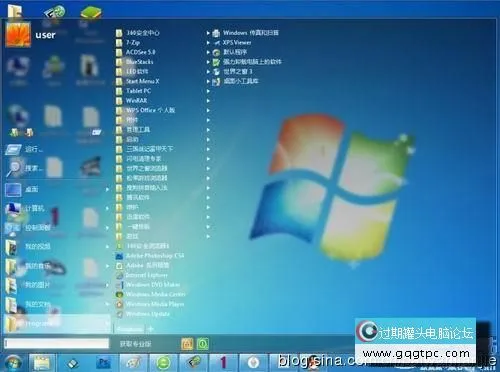Image resolution: width=500 pixels, height=372 pixels.
Task: Add new tab with plus button
Action: 151,329
